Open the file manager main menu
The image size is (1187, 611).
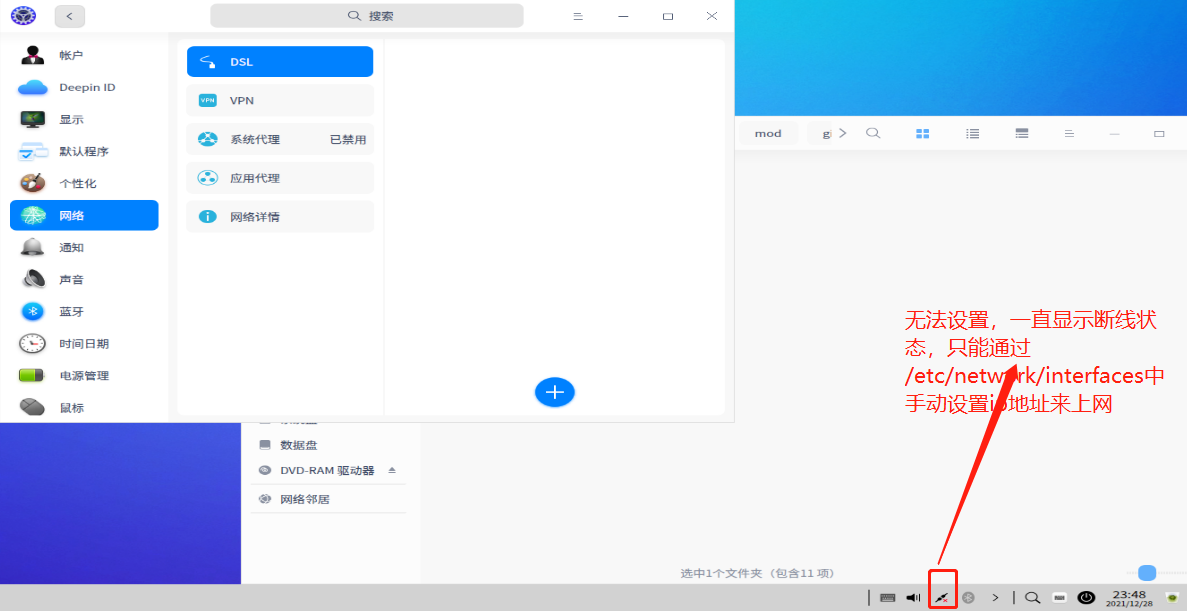click(x=1070, y=133)
